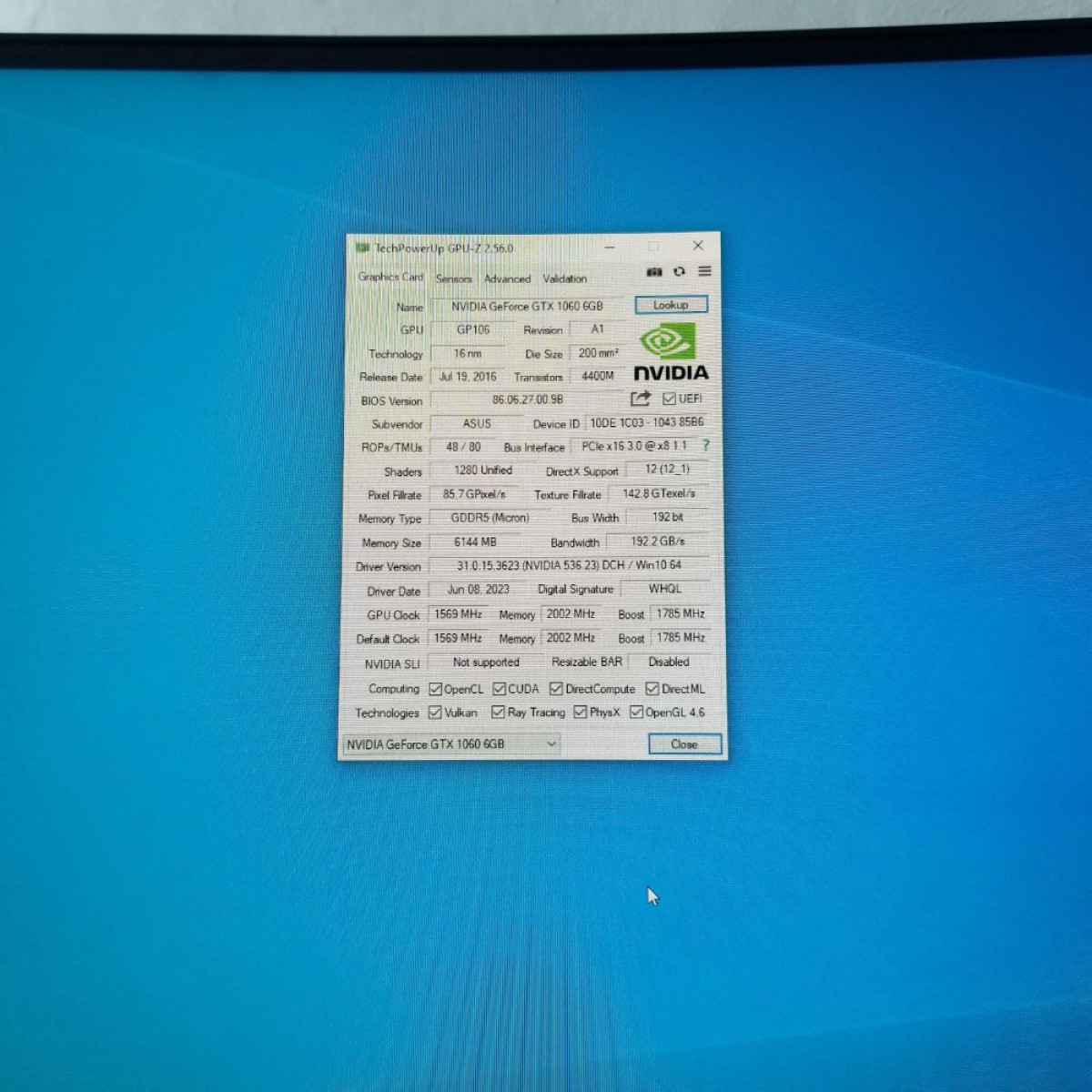1092x1092 pixels.
Task: Click the ROPs/TMUs value 48 / 80
Action: tap(463, 447)
